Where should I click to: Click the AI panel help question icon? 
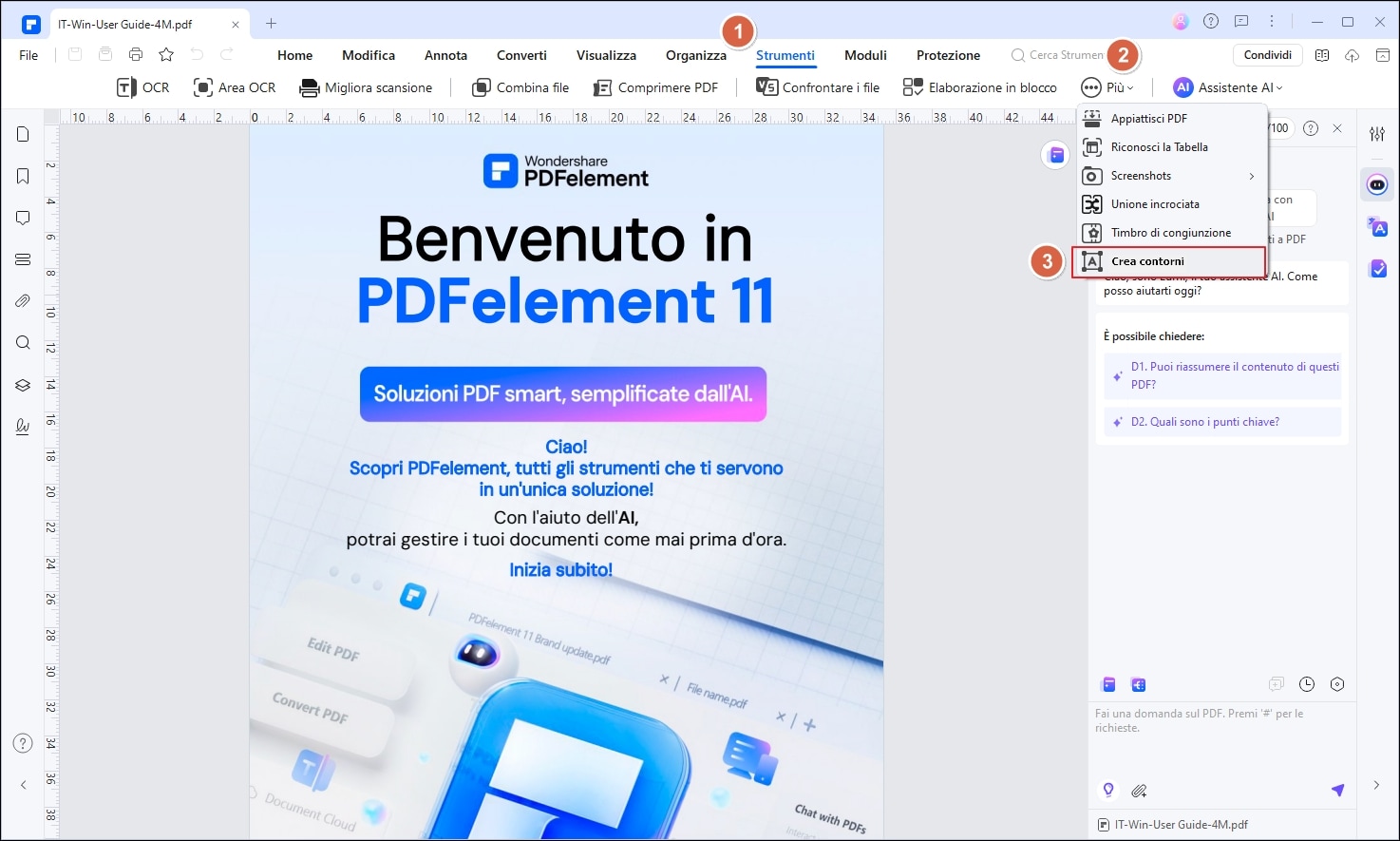pyautogui.click(x=1311, y=128)
